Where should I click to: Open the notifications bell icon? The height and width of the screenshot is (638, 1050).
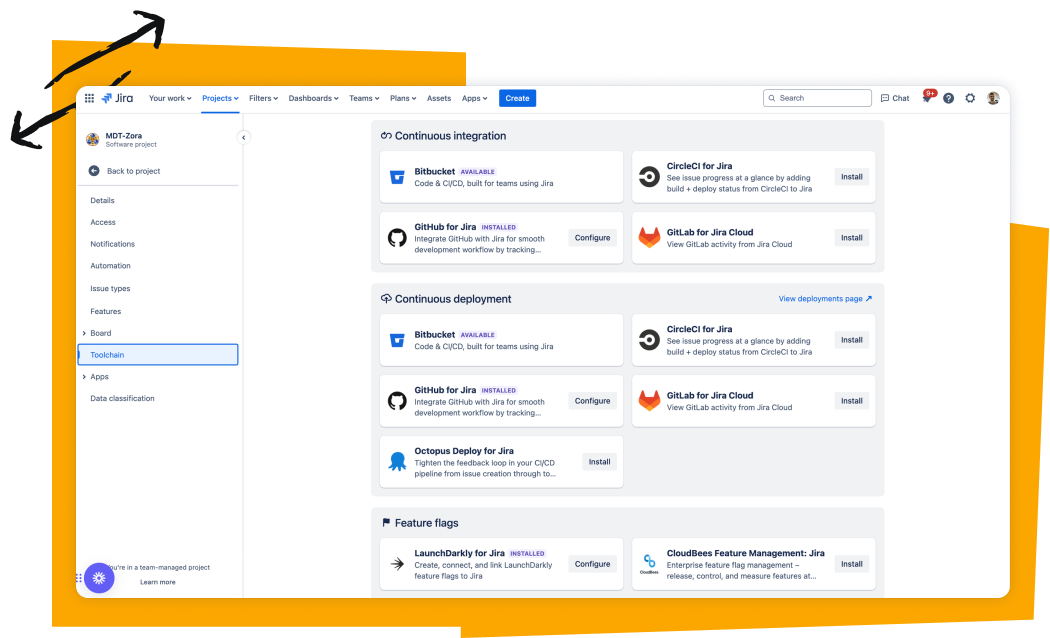[x=927, y=98]
